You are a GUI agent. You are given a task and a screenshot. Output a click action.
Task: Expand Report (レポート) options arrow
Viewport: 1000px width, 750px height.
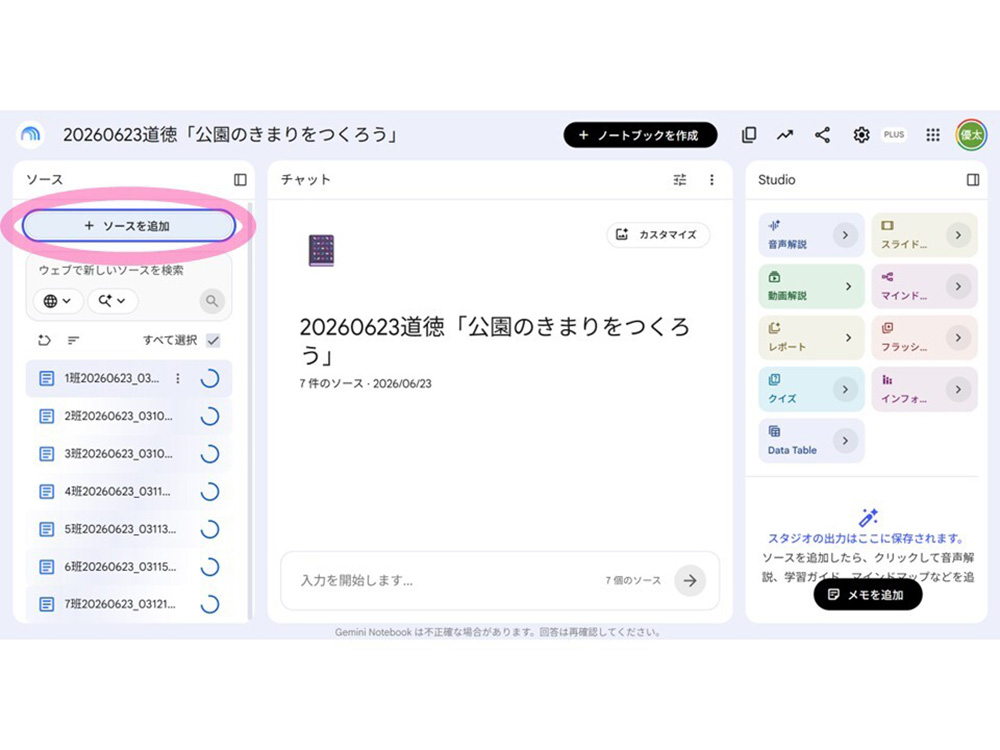[848, 338]
